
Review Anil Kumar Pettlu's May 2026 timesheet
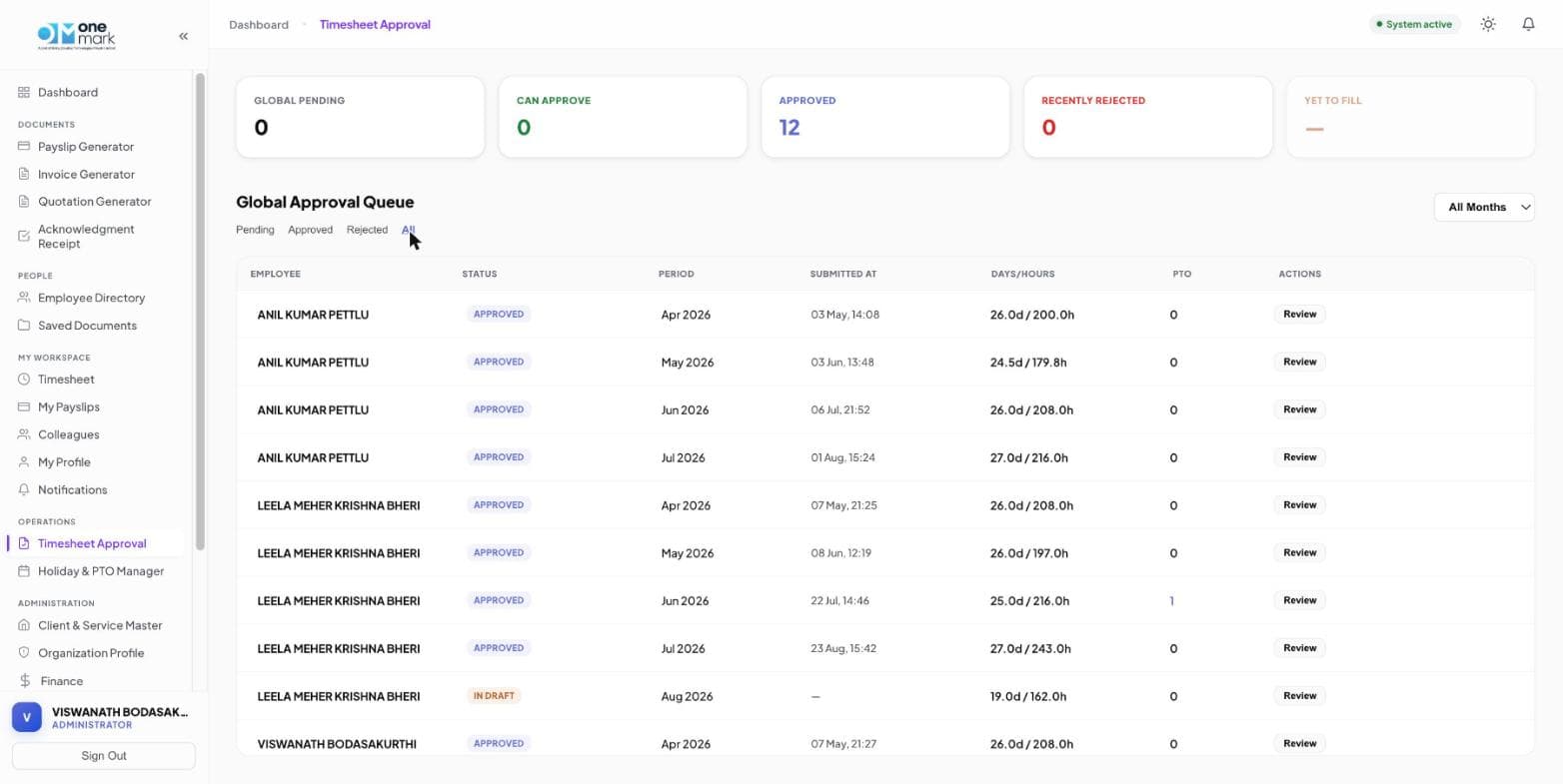tap(1299, 362)
